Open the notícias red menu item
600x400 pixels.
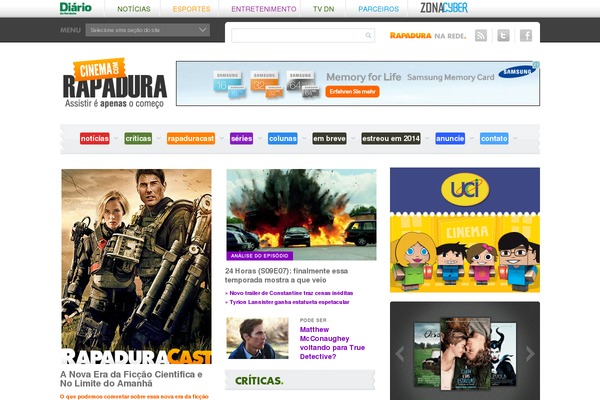pos(95,138)
